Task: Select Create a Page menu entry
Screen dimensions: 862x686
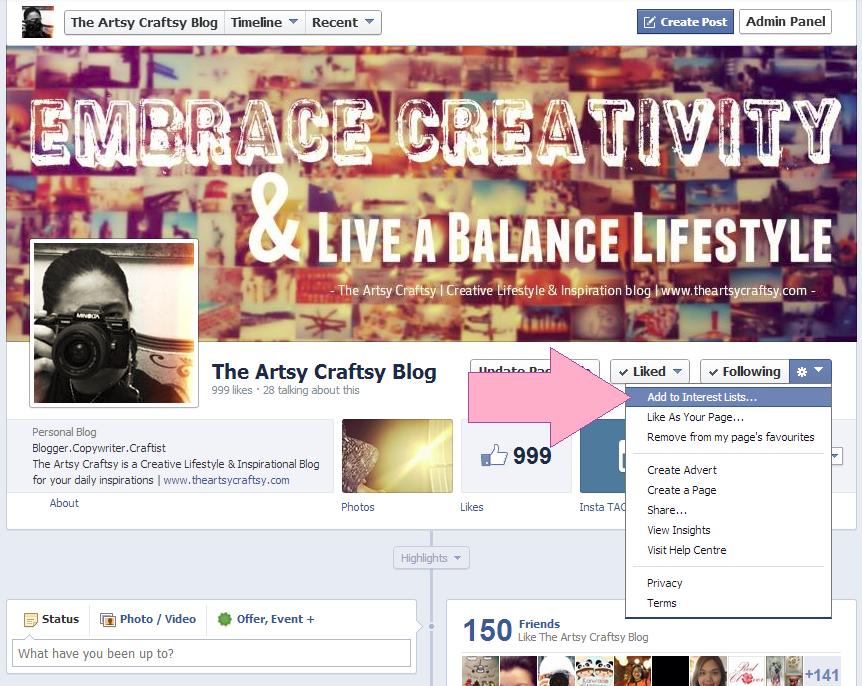Action: 728,490
